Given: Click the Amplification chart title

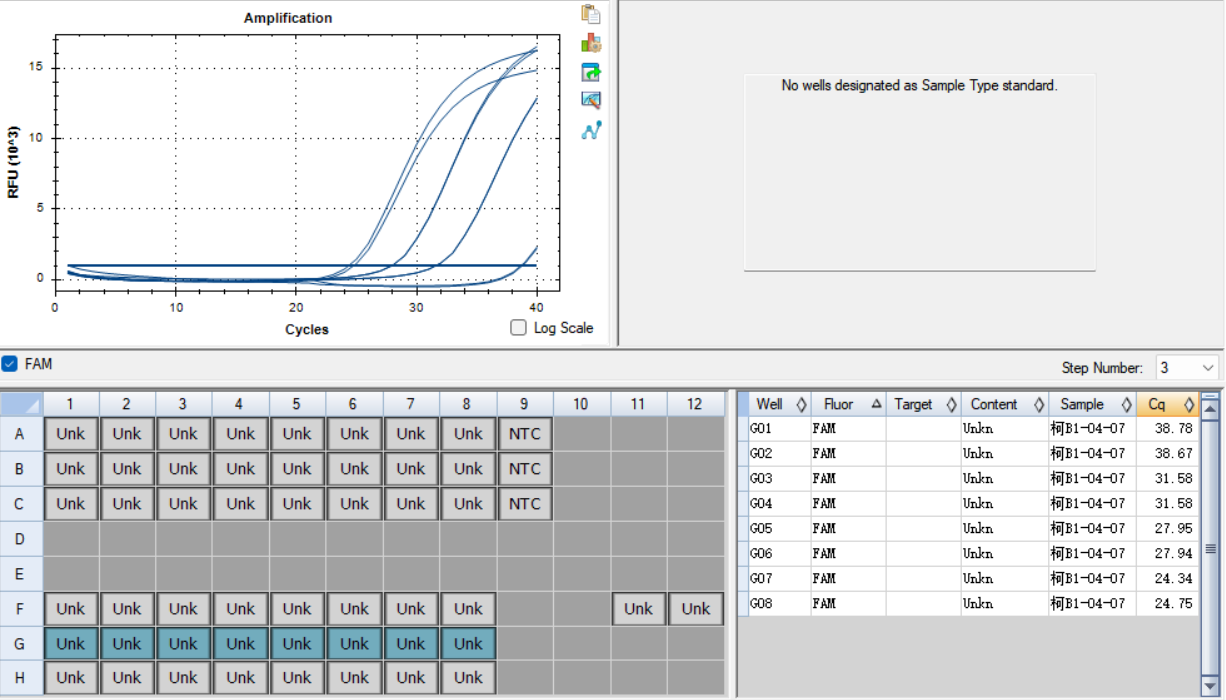Looking at the screenshot, I should pyautogui.click(x=288, y=18).
